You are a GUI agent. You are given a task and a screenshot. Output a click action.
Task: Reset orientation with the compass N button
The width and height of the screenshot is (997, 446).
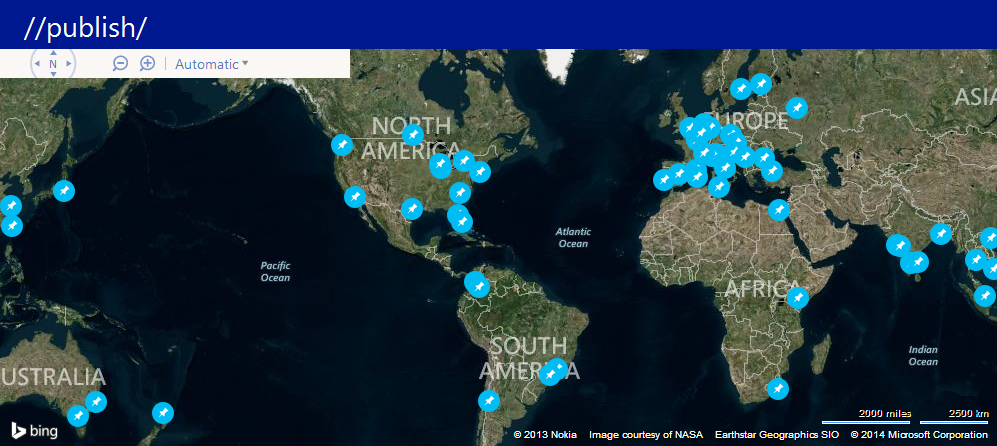tap(53, 64)
